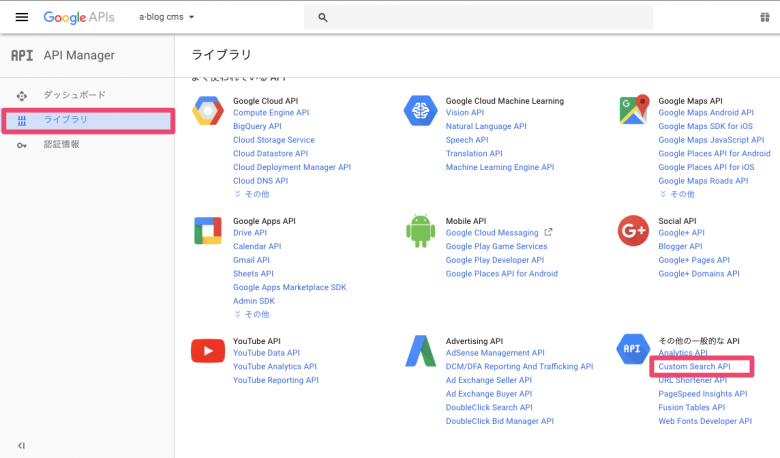Viewport: 780px width, 458px height.
Task: Click the Advertising API AdWords icon
Action: coord(420,350)
